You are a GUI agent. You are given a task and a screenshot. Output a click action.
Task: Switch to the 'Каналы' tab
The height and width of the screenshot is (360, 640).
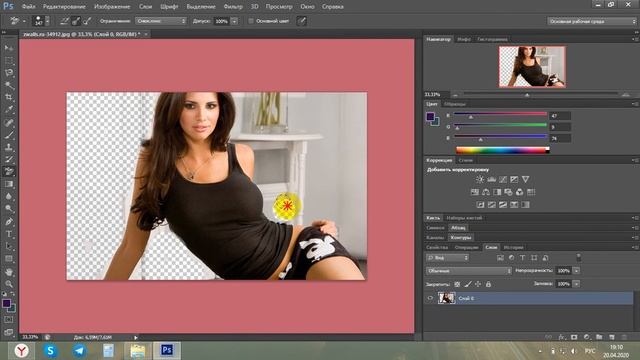click(435, 238)
